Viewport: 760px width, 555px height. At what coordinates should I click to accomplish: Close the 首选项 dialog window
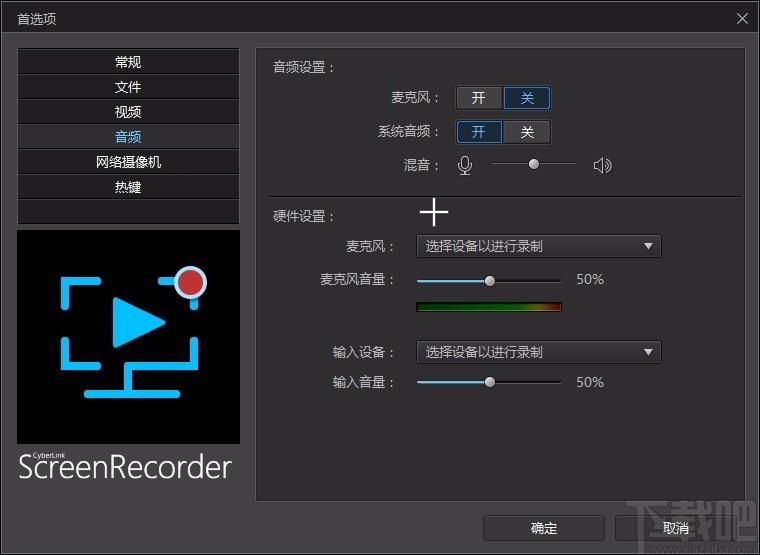click(x=742, y=18)
